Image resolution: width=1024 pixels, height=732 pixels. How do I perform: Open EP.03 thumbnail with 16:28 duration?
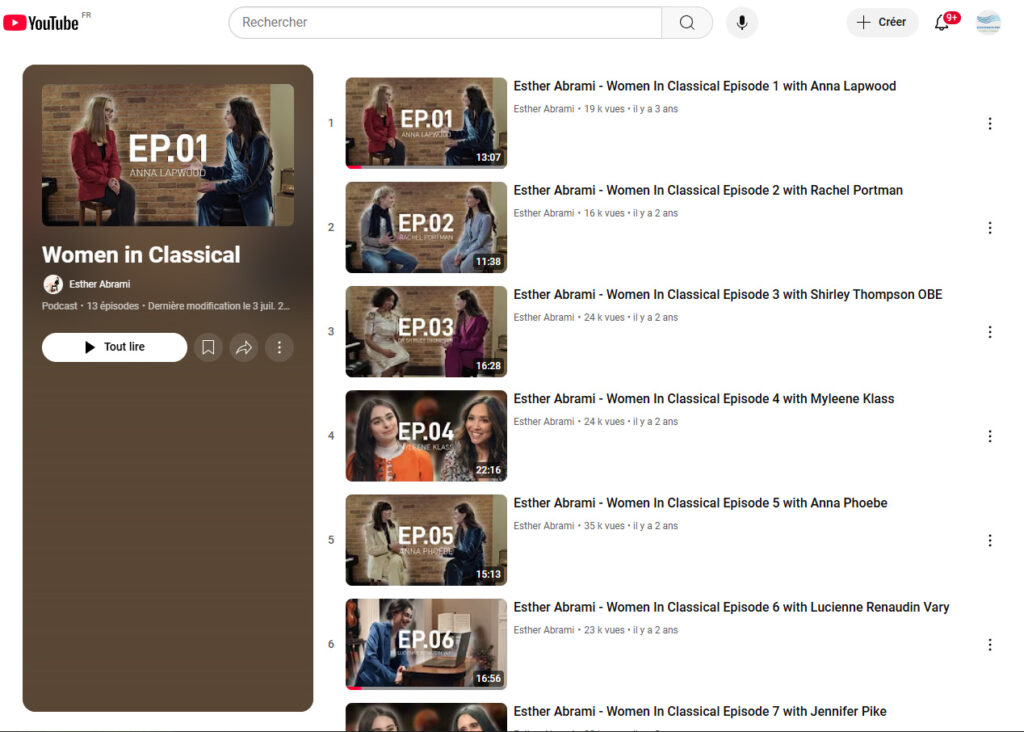(x=426, y=331)
